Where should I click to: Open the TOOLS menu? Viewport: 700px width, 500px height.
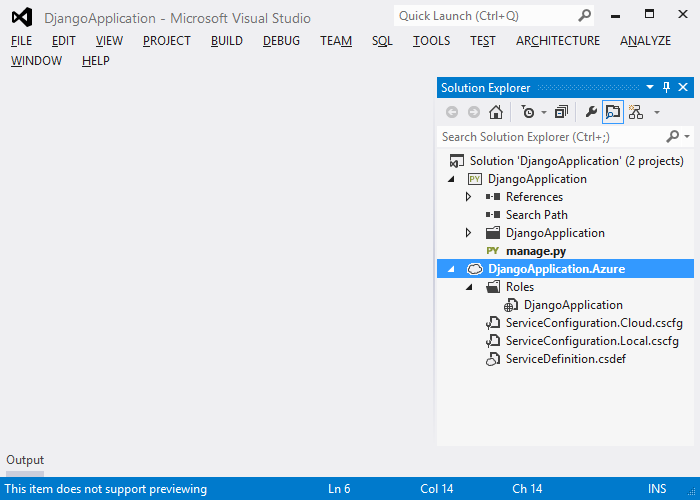tap(431, 41)
